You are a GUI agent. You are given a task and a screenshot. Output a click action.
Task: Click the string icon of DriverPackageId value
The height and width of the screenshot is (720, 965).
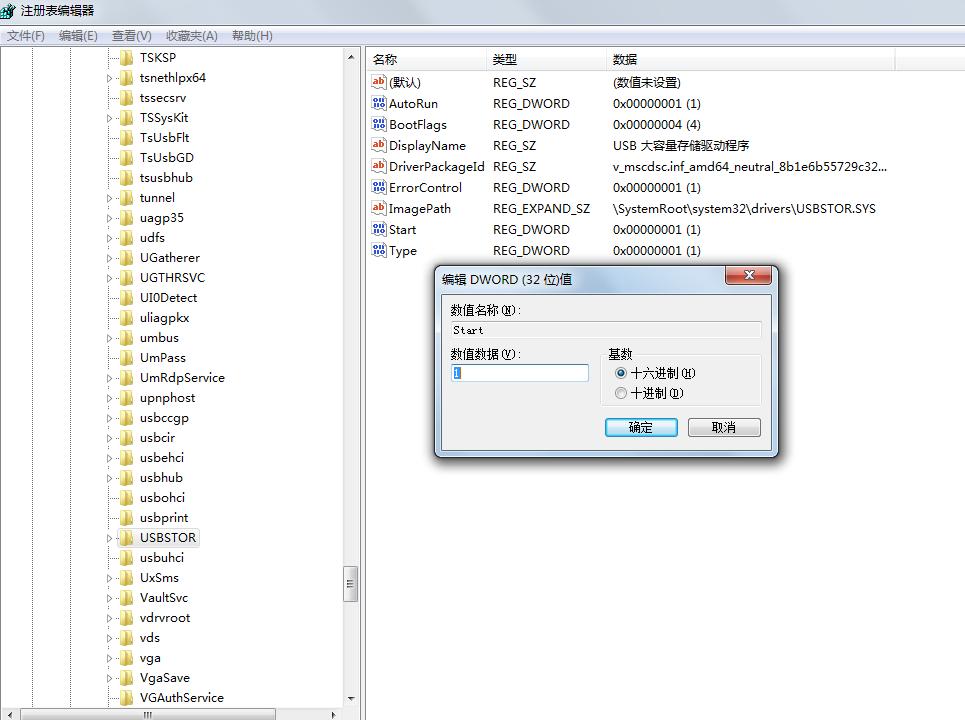[x=378, y=166]
